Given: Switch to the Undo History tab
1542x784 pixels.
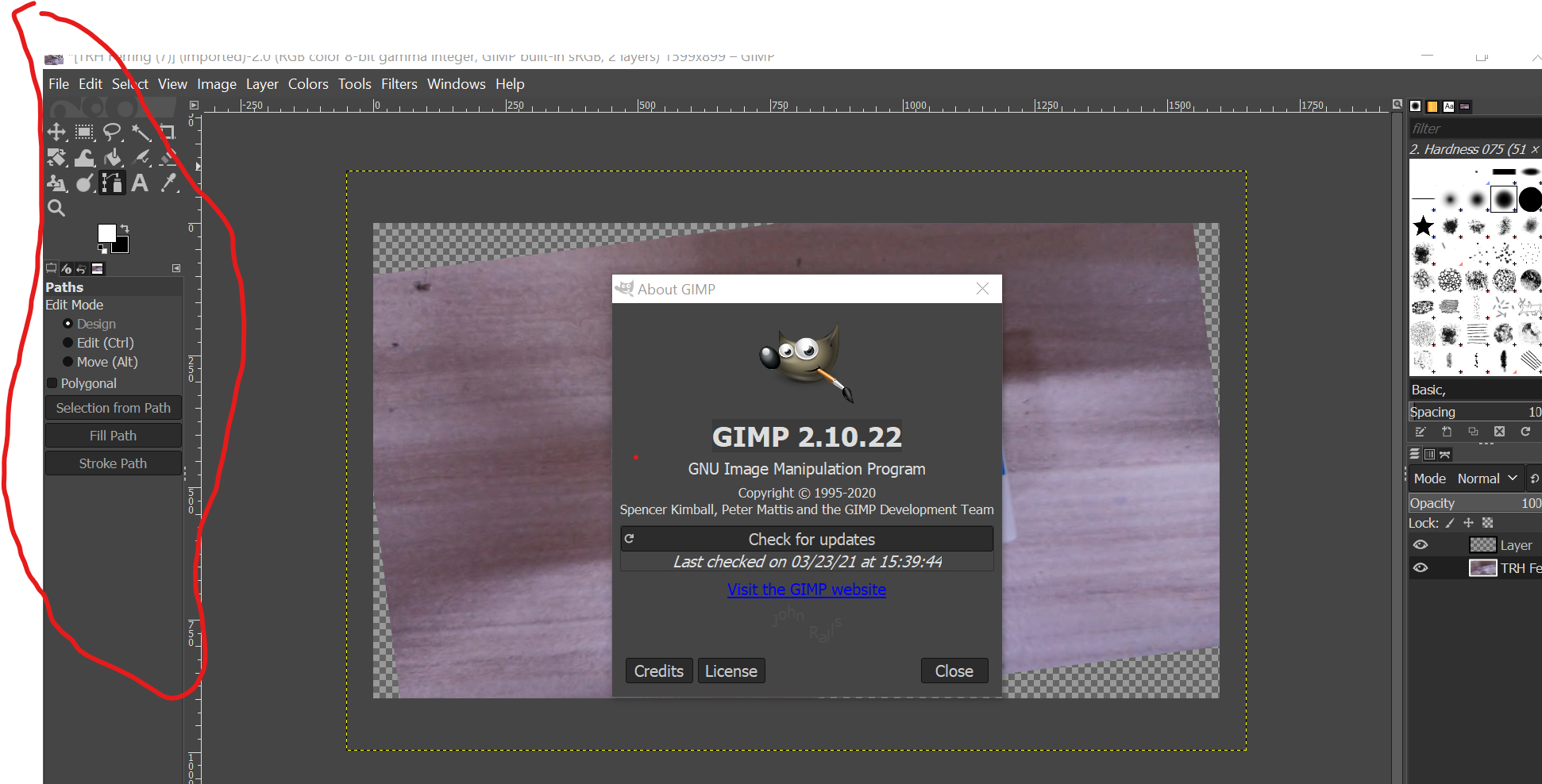Looking at the screenshot, I should (81, 269).
